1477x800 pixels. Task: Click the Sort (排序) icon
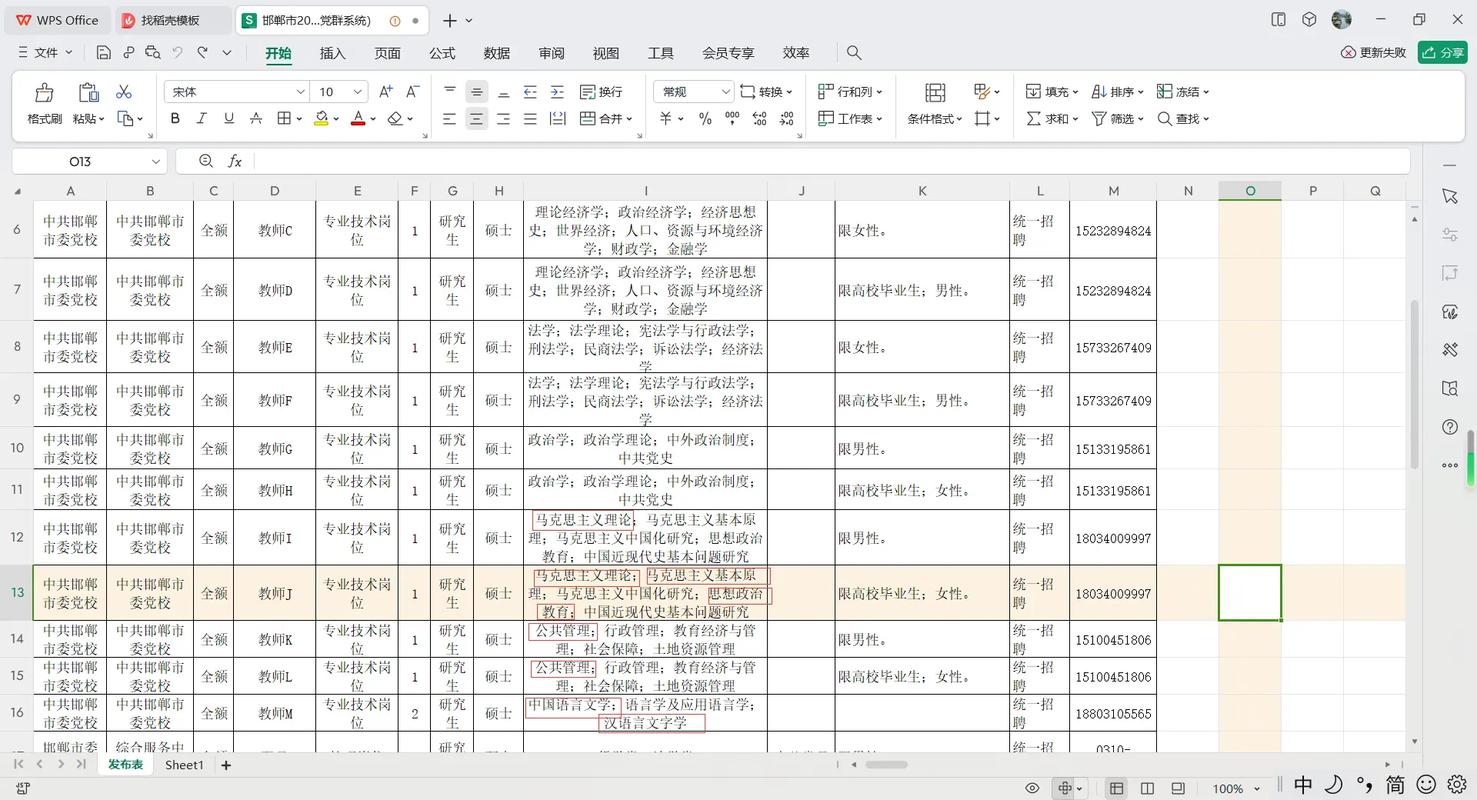1097,92
